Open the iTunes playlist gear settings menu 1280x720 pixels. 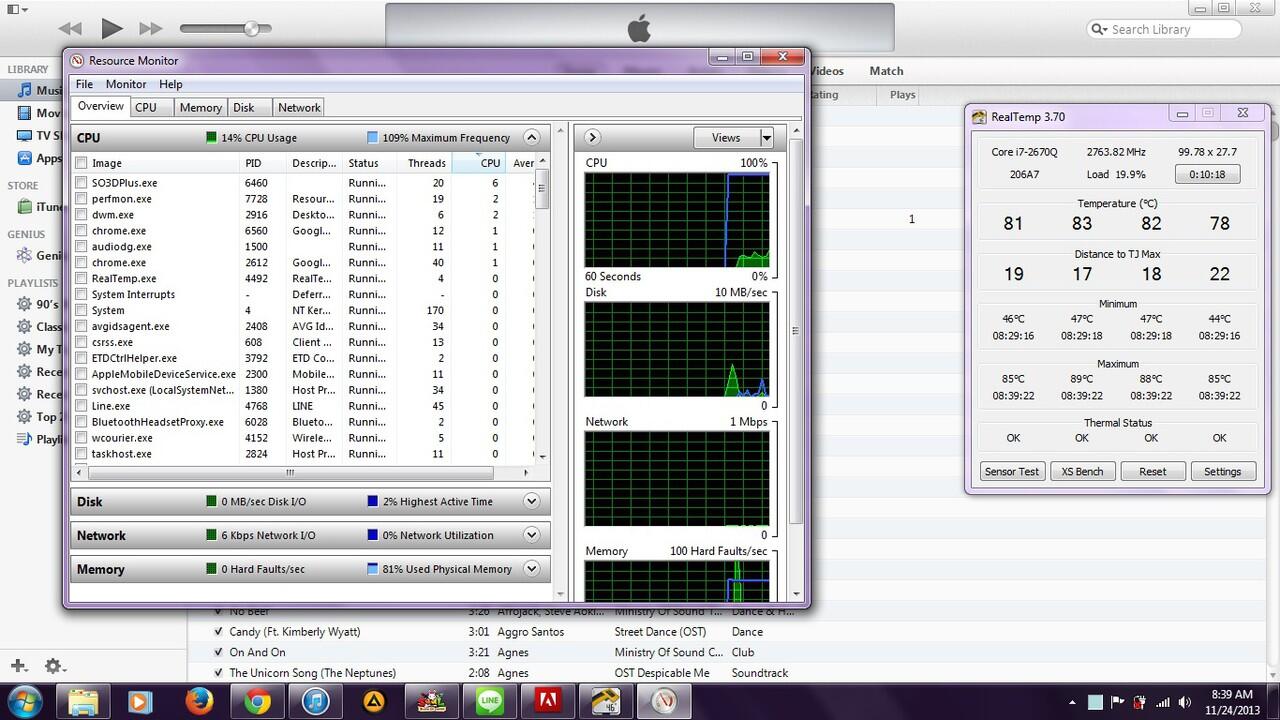[x=54, y=666]
